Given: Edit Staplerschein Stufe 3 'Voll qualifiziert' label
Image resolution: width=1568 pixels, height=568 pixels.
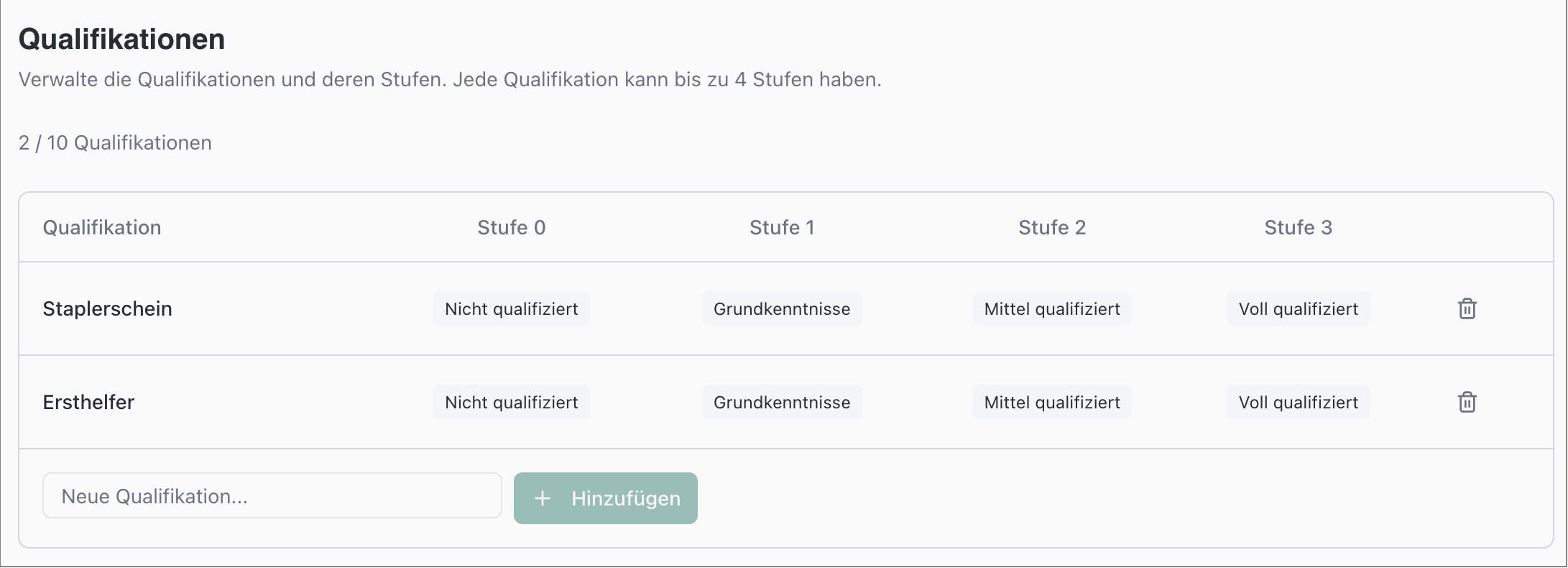Looking at the screenshot, I should point(1298,309).
